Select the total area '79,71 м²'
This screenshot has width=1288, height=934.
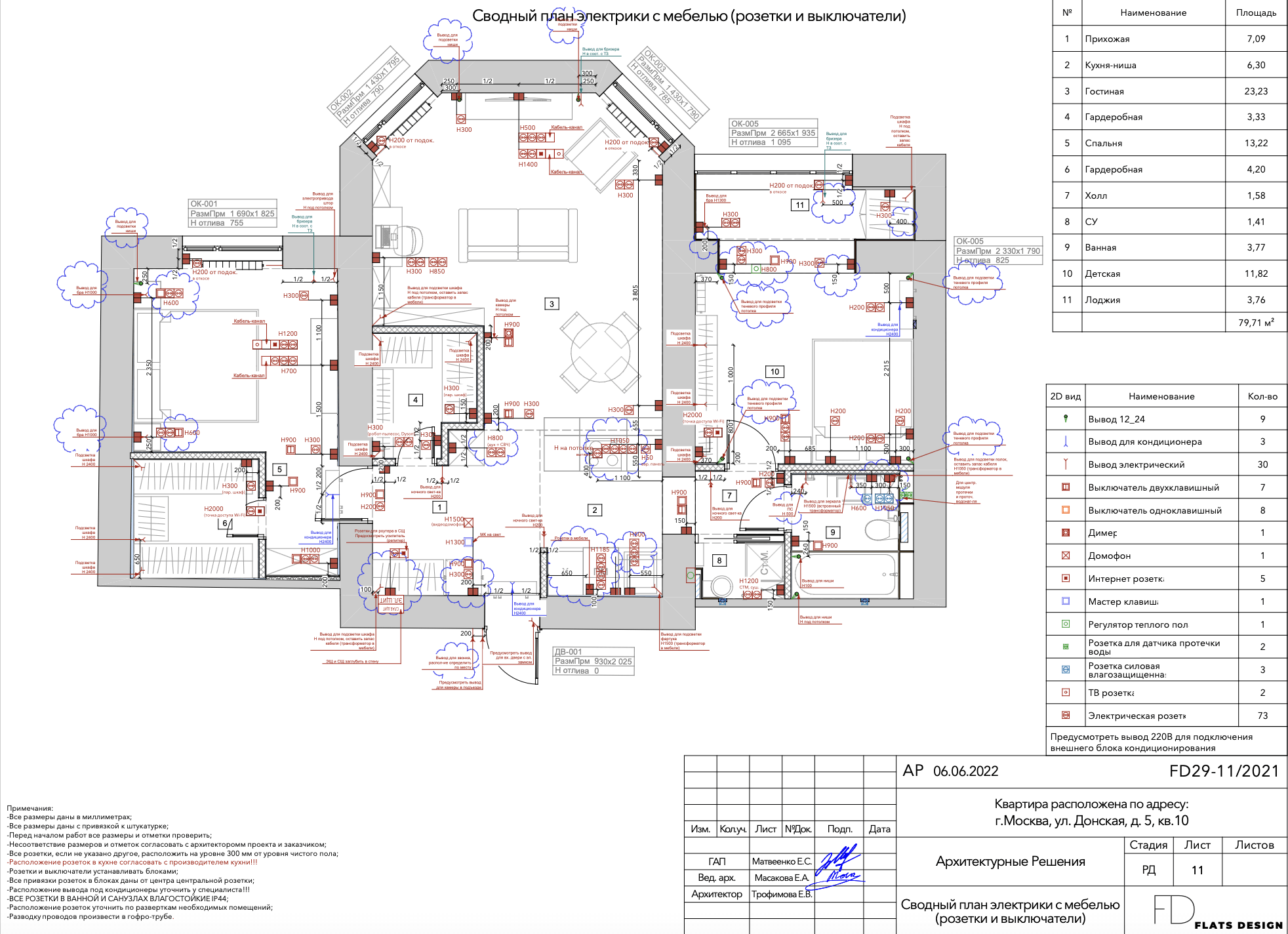1256,322
